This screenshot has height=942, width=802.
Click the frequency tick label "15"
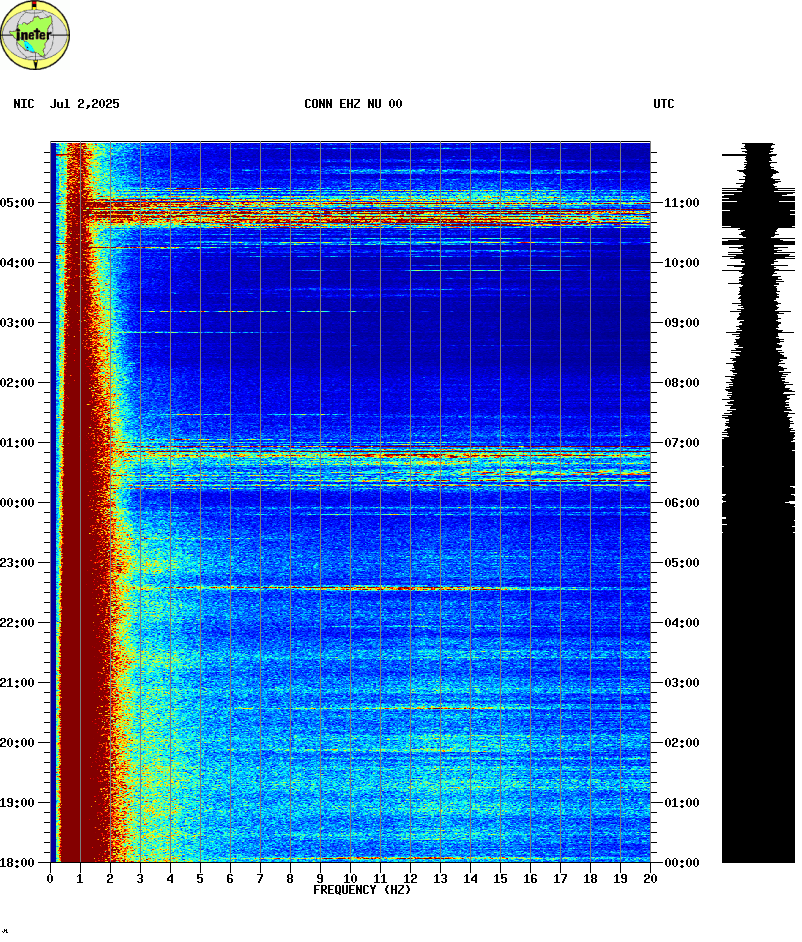pyautogui.click(x=500, y=879)
